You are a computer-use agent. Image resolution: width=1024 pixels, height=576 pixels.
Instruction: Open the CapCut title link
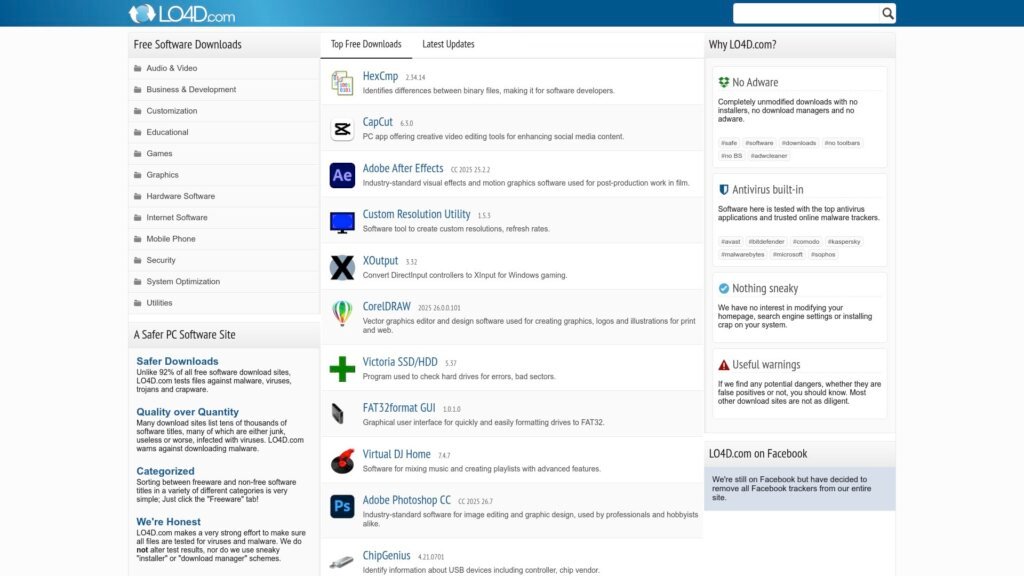(377, 122)
